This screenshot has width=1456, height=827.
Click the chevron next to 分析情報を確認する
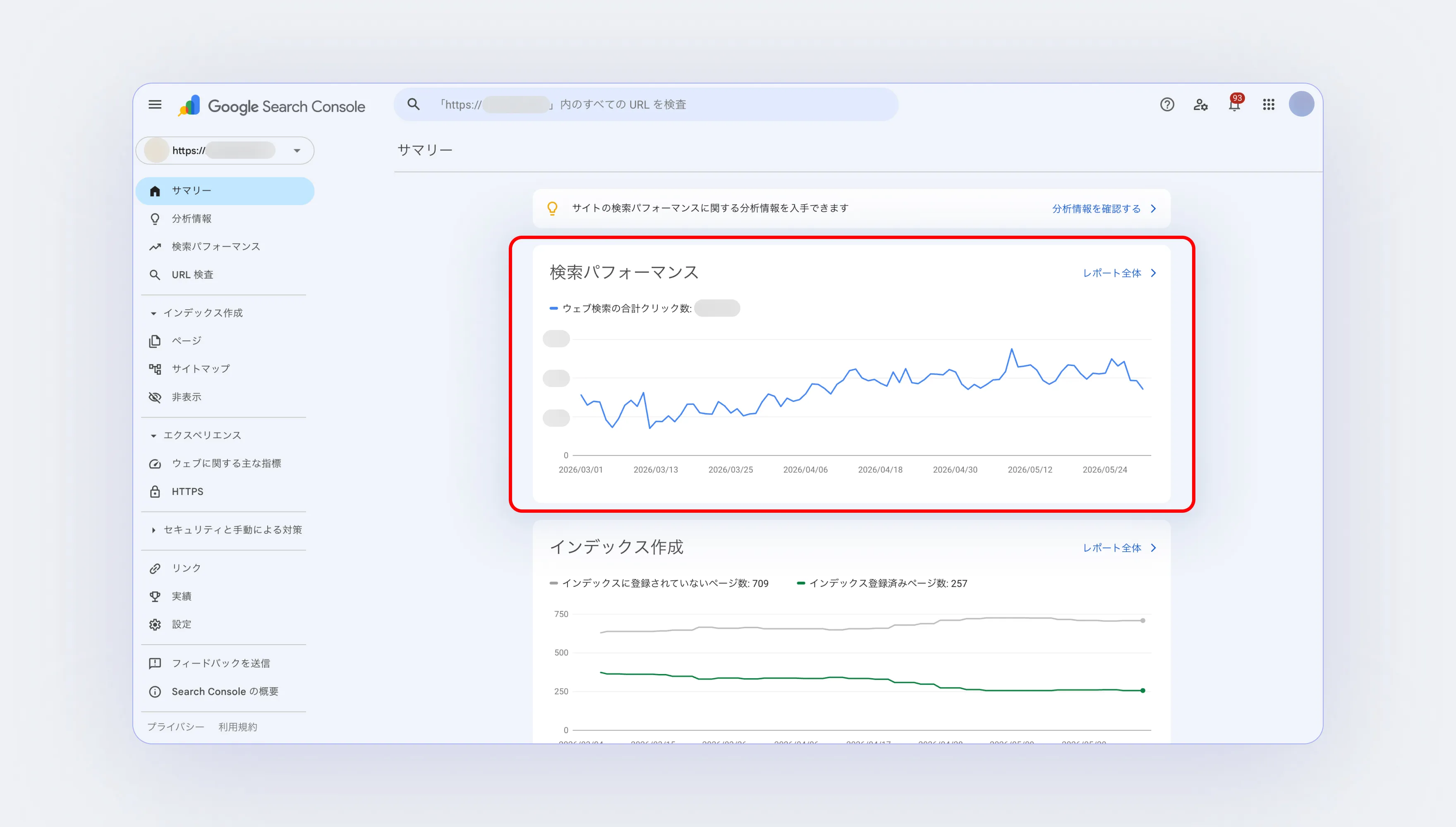[1153, 208]
